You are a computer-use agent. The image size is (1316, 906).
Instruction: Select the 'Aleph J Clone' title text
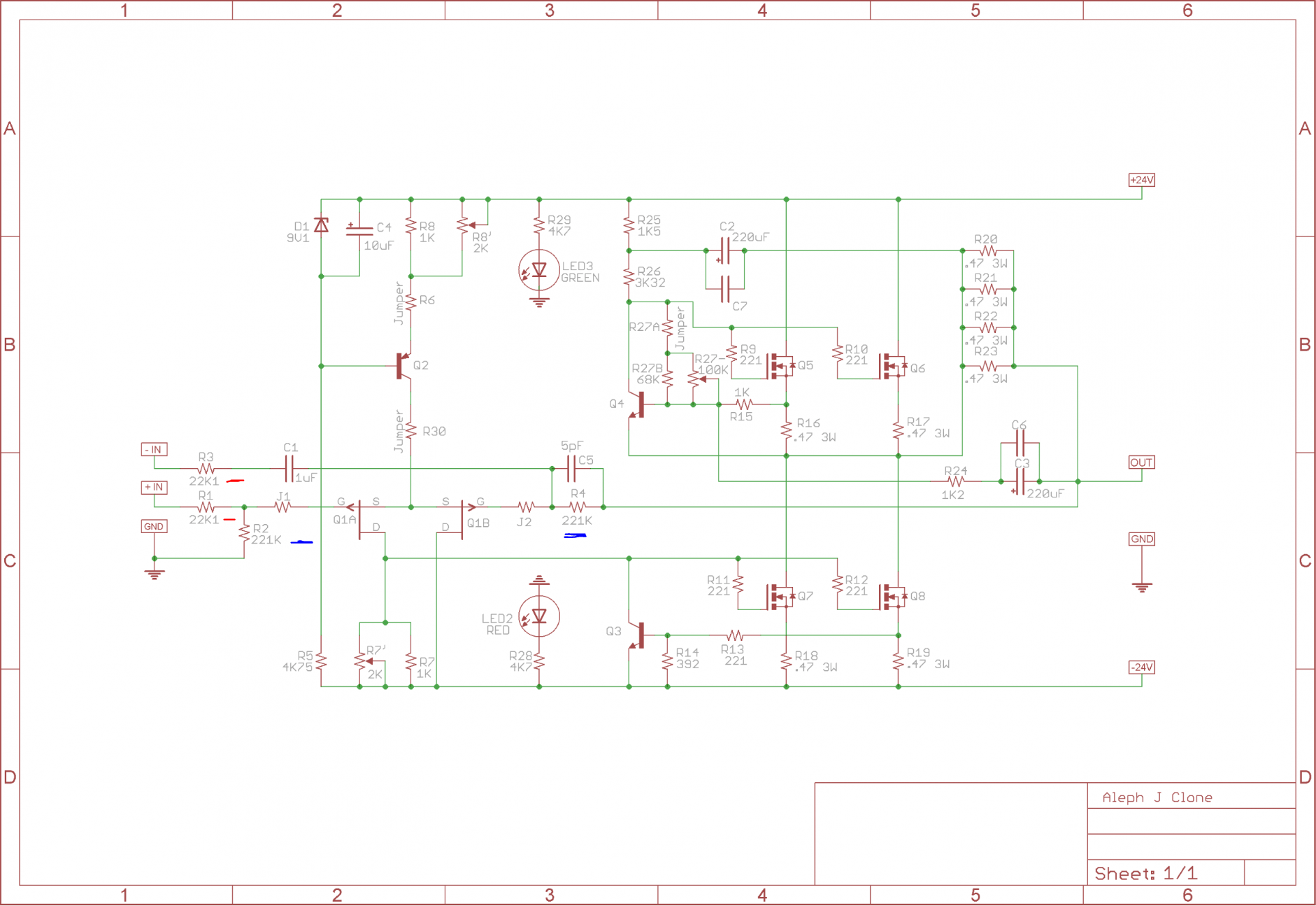coord(1157,798)
